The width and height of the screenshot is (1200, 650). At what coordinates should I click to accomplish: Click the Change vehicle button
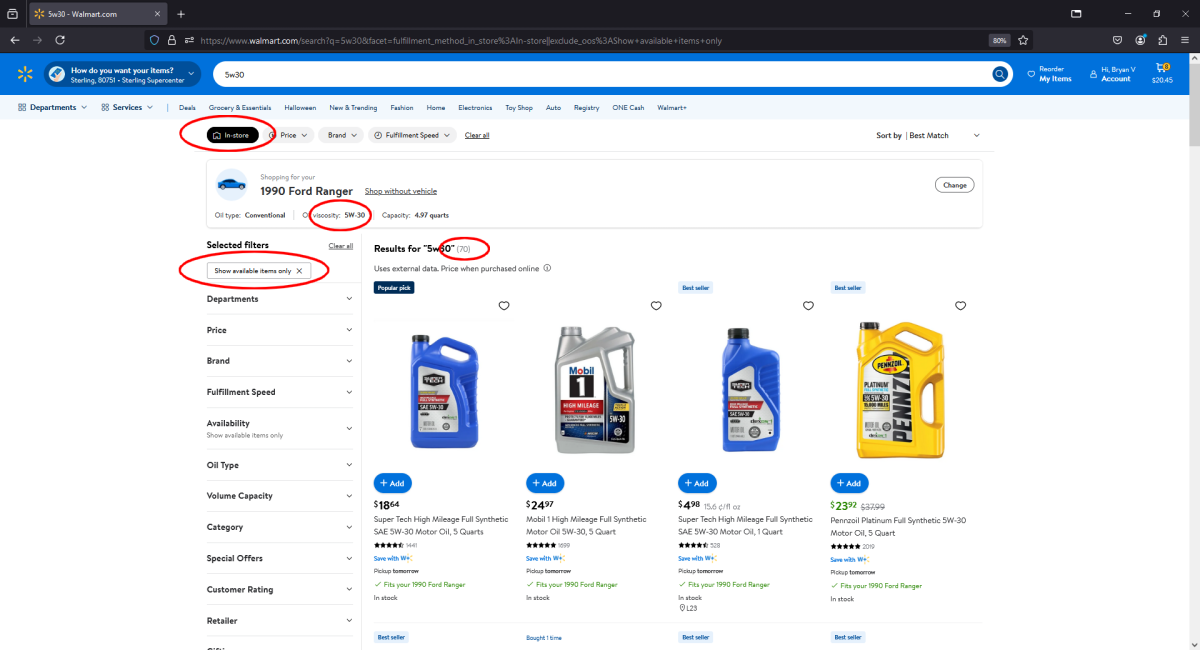(x=954, y=185)
